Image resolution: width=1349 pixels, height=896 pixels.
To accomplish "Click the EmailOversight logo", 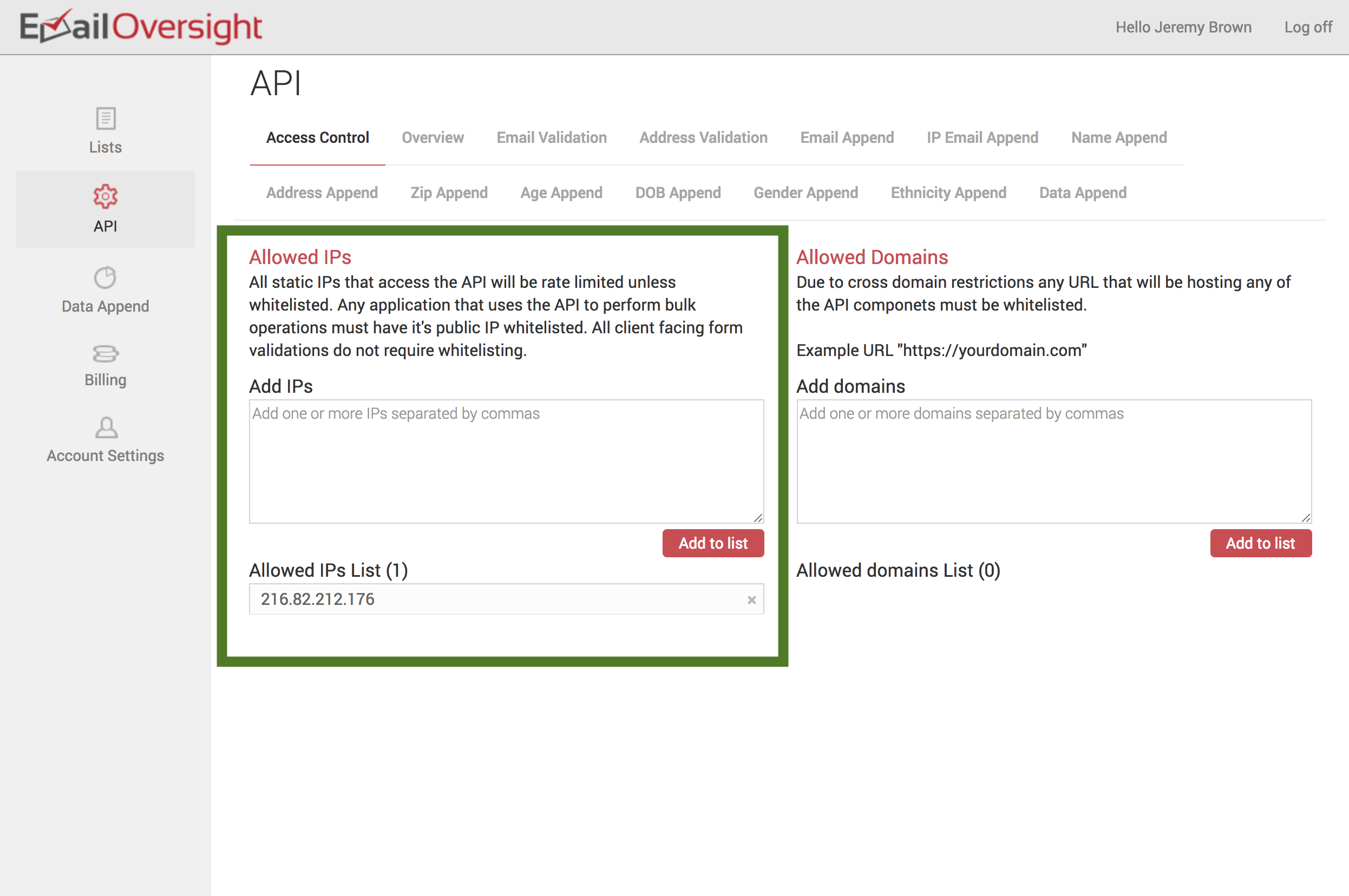I will [141, 27].
